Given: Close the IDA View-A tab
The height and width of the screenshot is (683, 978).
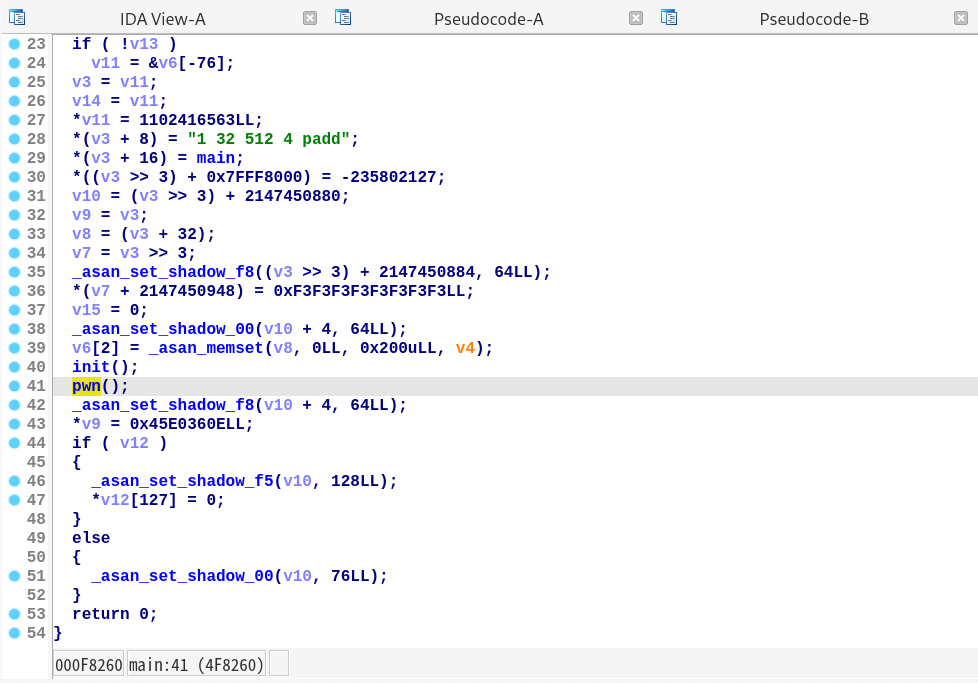Looking at the screenshot, I should click(x=310, y=18).
